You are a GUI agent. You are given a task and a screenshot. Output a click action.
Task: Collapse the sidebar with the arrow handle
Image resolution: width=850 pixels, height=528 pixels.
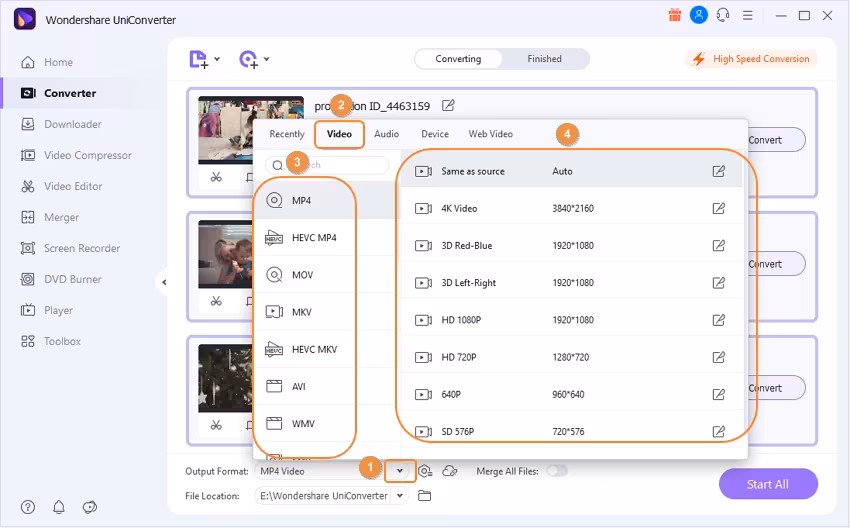[x=163, y=282]
